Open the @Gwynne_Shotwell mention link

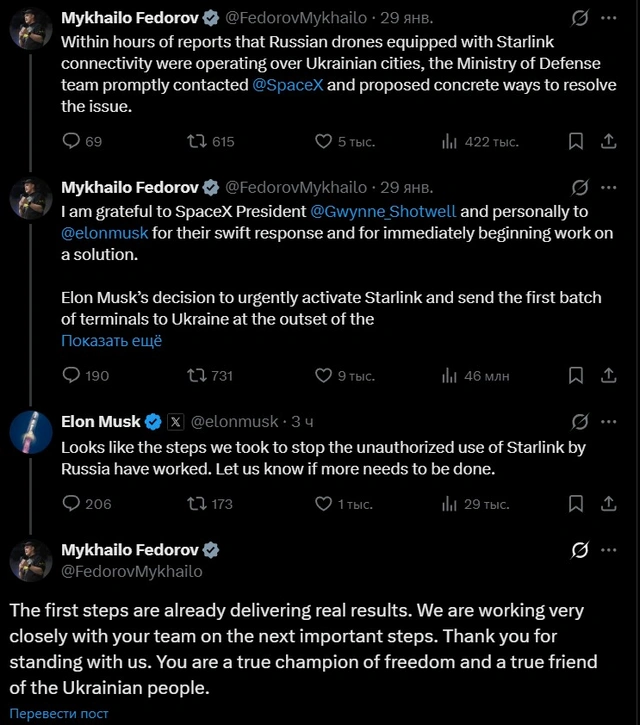(x=383, y=212)
